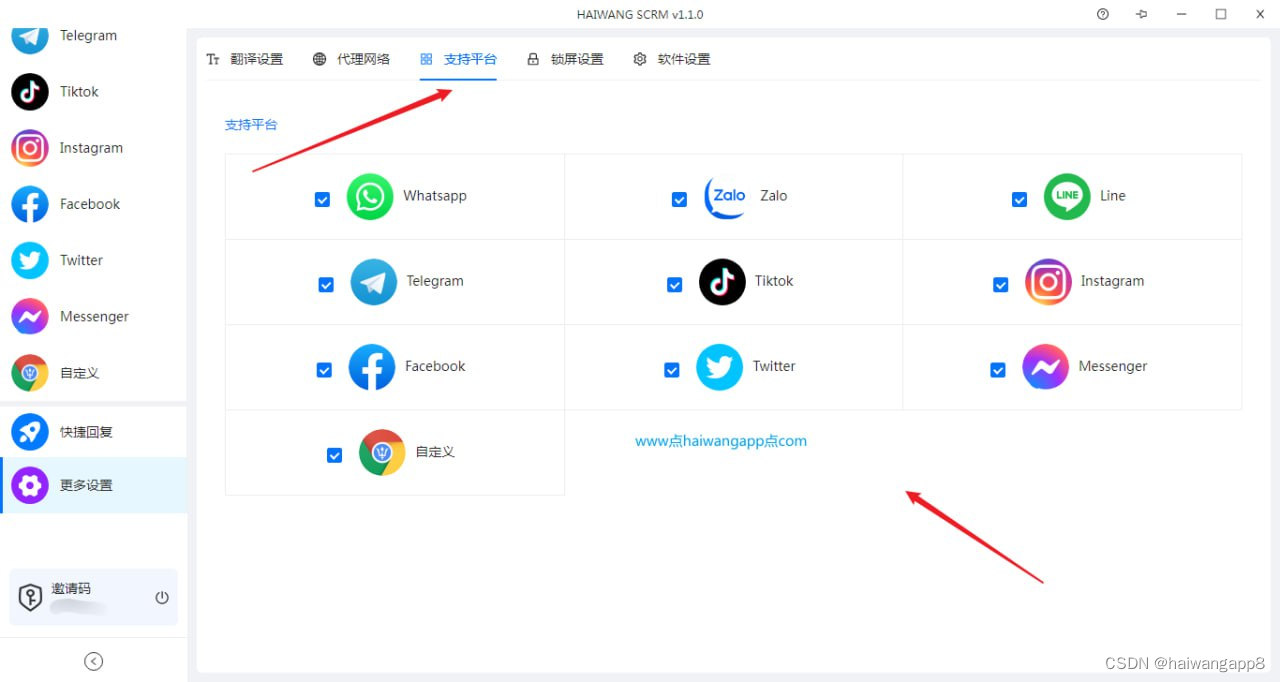Viewport: 1280px width, 682px height.
Task: Switch to the 代理网络 tab
Action: click(x=352, y=59)
